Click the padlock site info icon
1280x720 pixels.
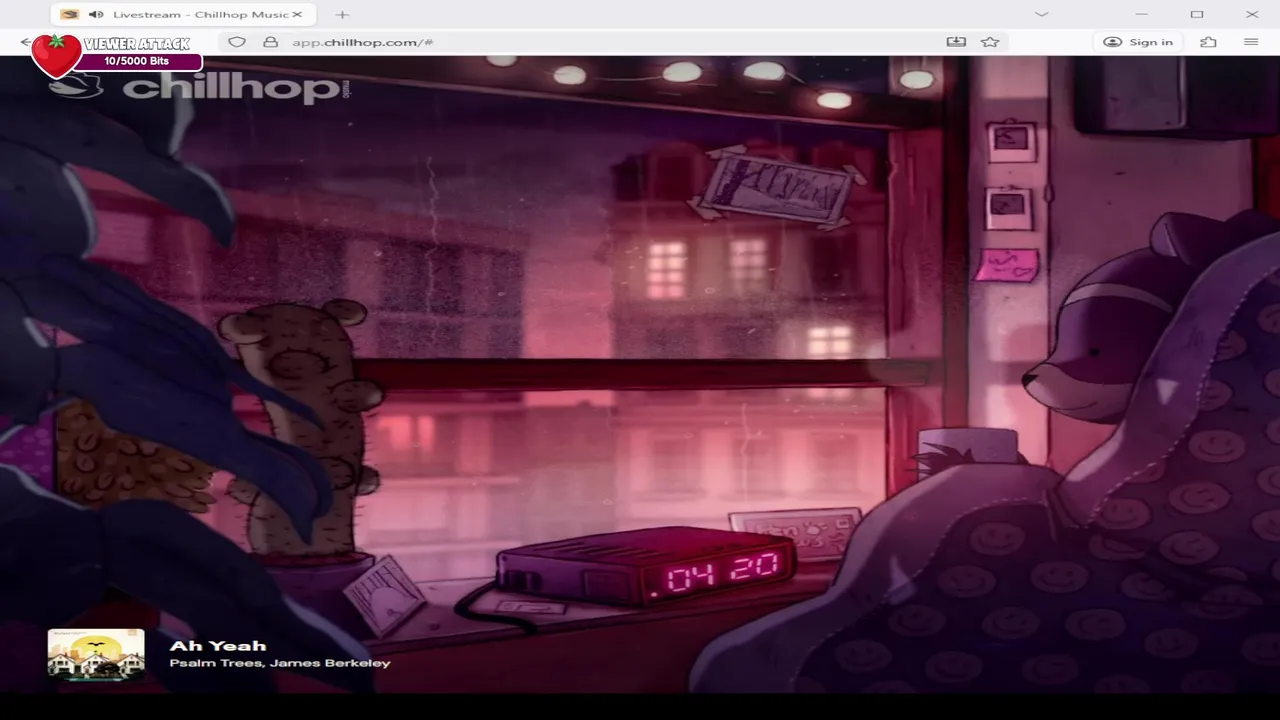270,42
